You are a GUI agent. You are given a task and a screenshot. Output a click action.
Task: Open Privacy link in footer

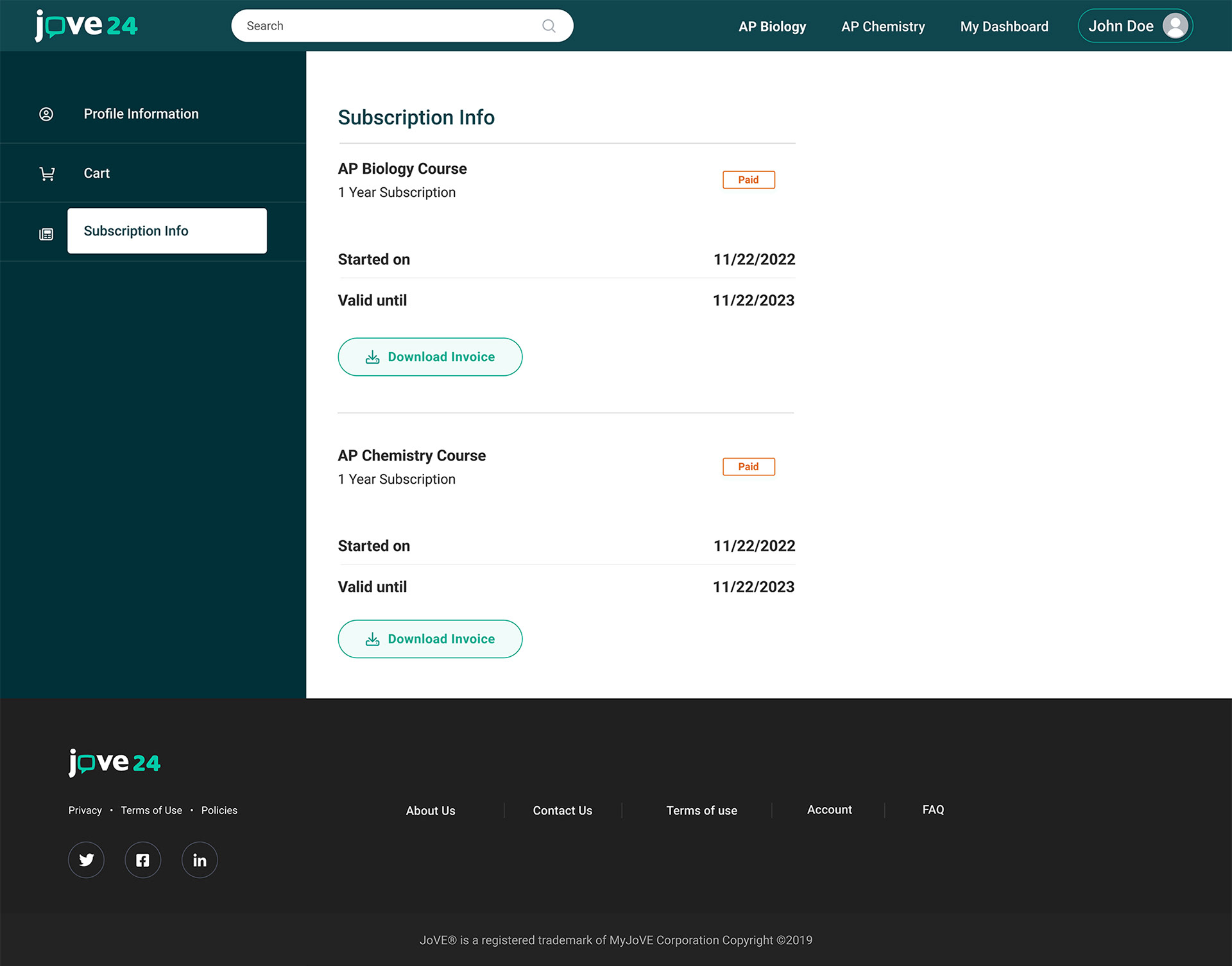[x=85, y=810]
